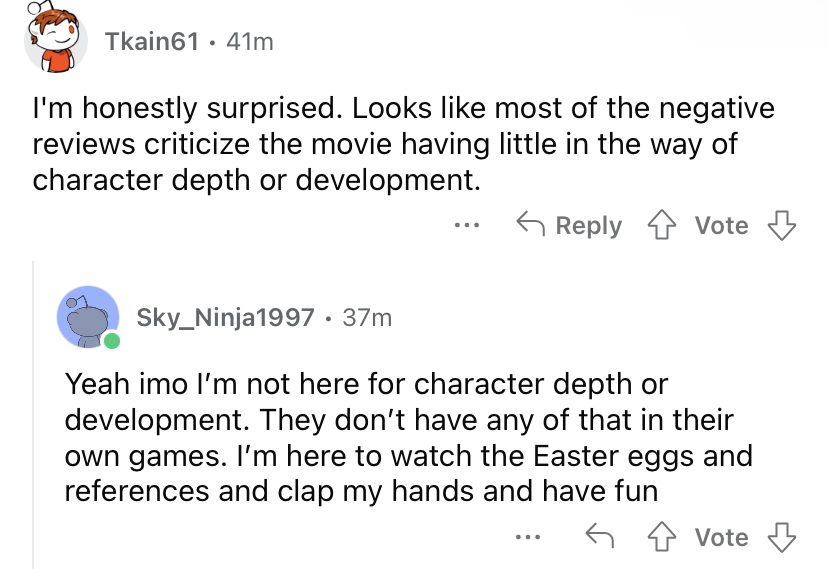
Task: Downvote Sky_Ninja1997's reply
Action: pyautogui.click(x=783, y=538)
